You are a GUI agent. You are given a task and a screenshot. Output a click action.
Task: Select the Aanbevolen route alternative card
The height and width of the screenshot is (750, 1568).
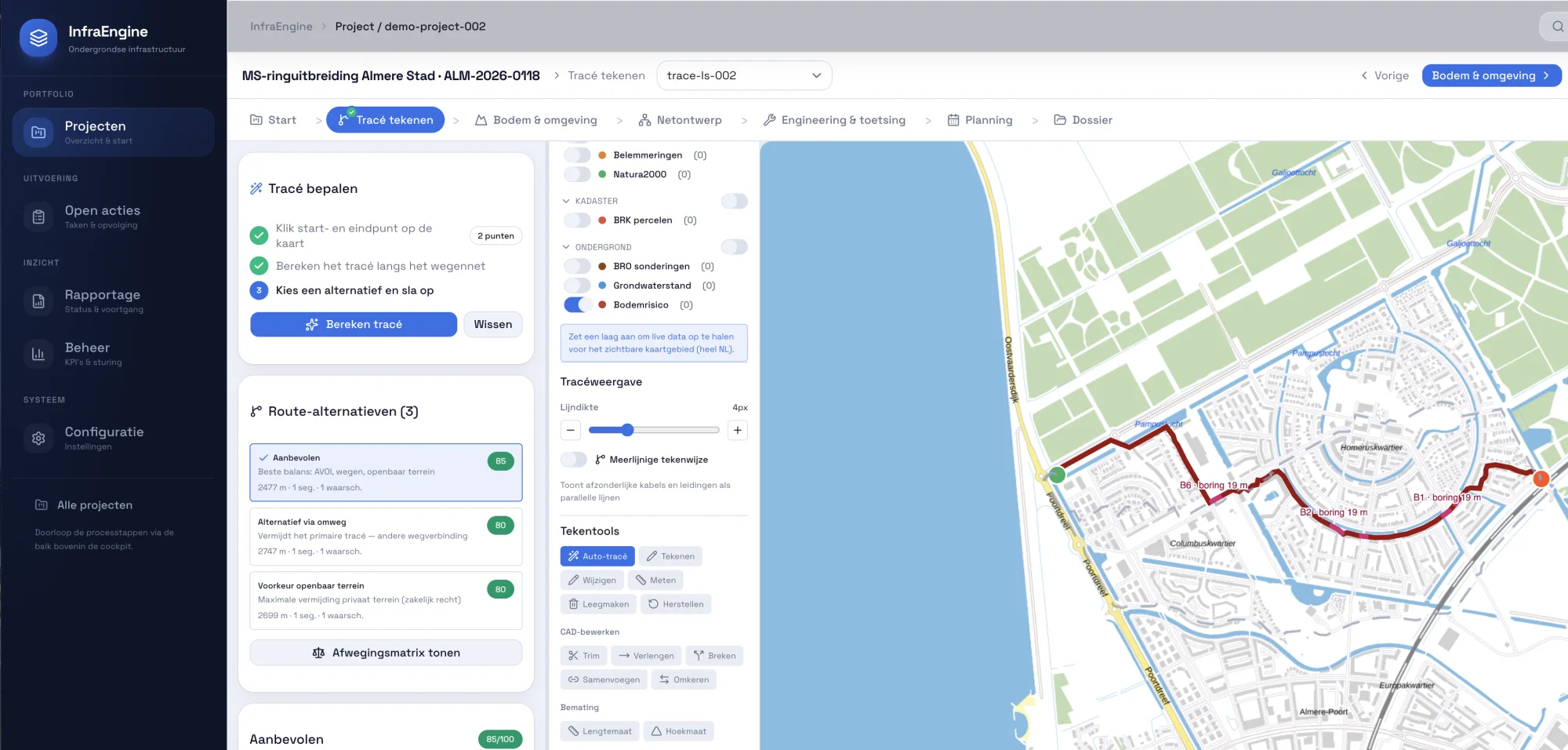click(386, 472)
